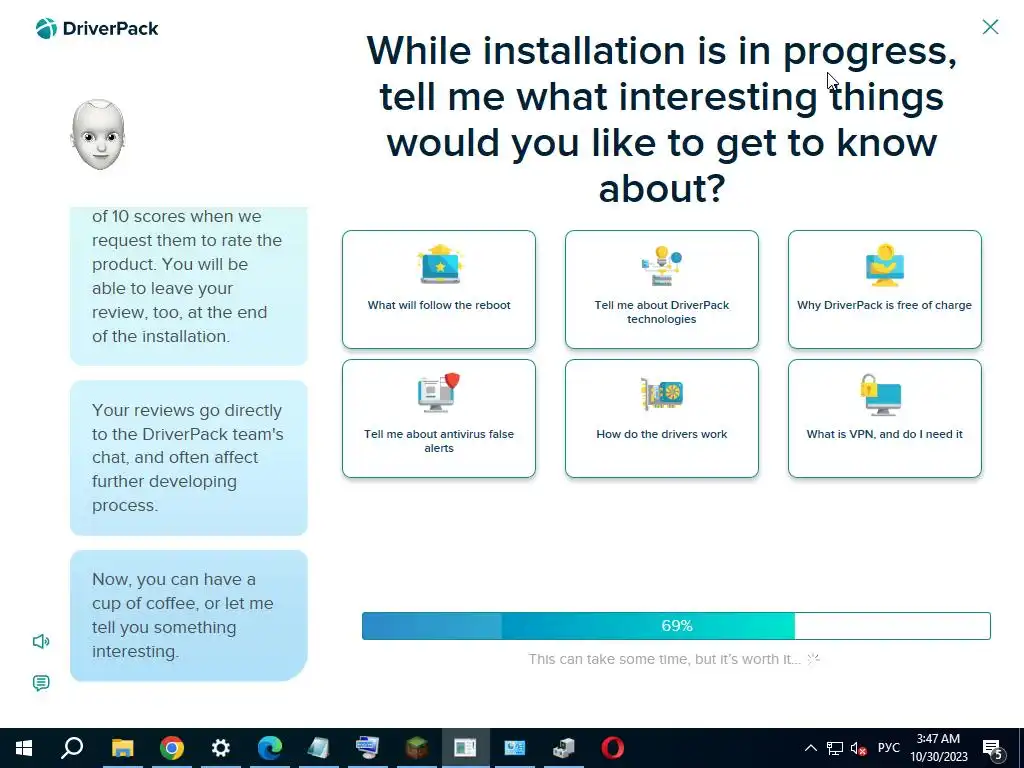The image size is (1024, 768).
Task: Click the 'cup of coffee' chat bubble
Action: coord(189,615)
